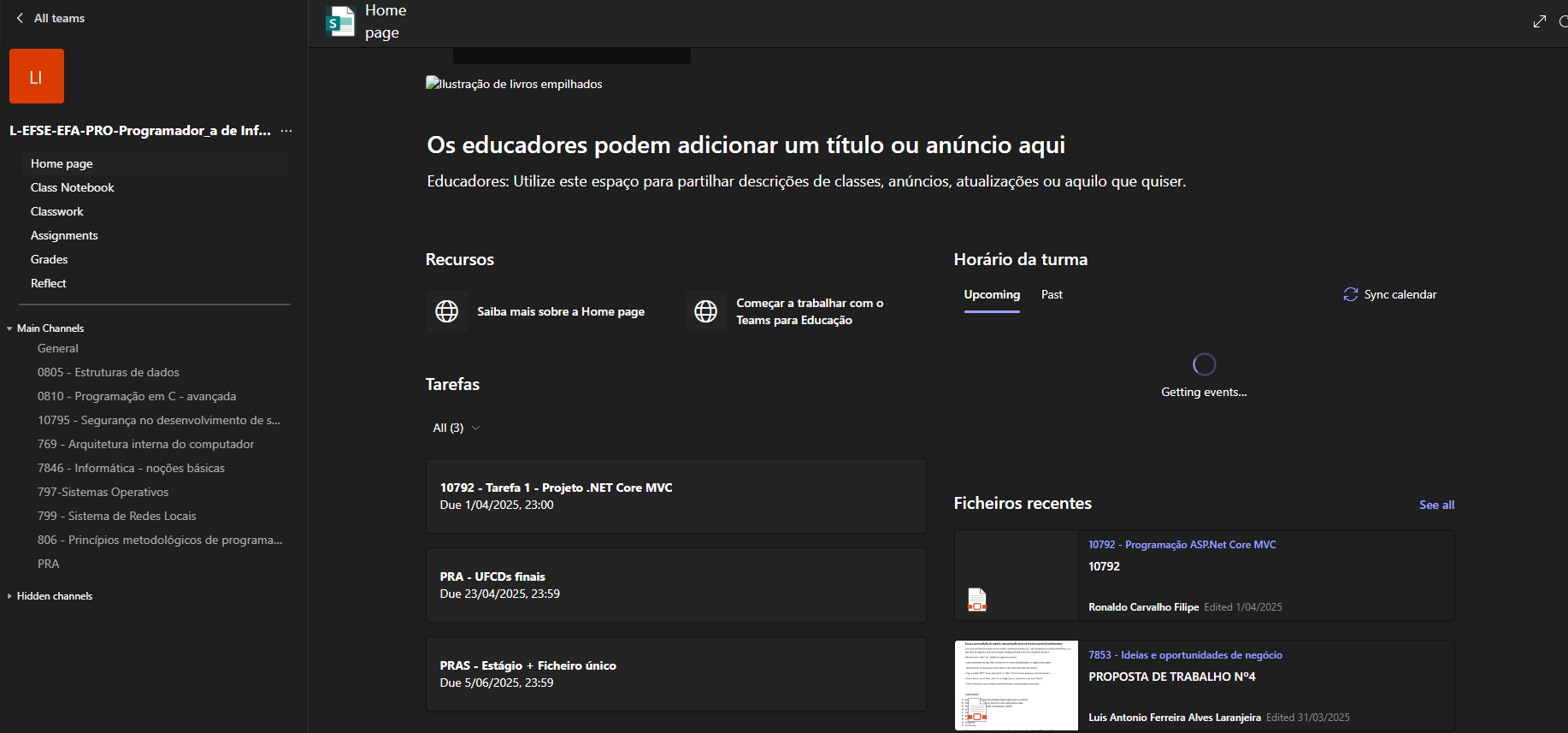Click the file icon on the 10792 card
This screenshot has height=733, width=1568.
tap(976, 600)
